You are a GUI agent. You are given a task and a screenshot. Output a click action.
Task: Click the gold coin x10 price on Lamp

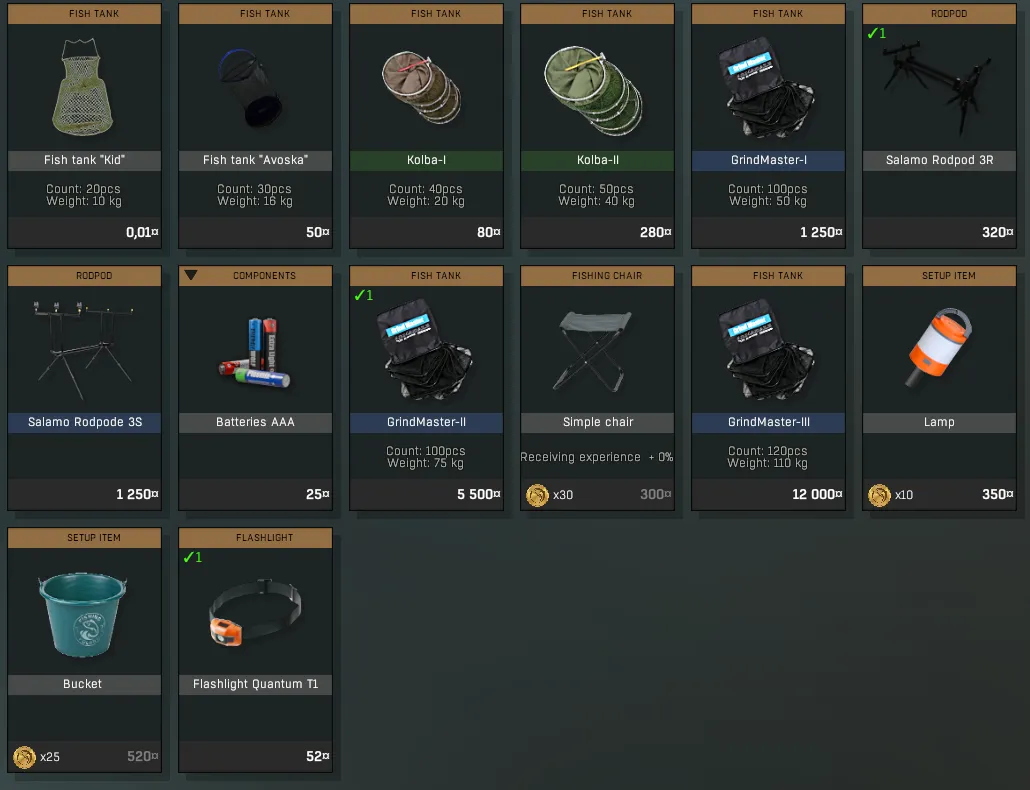pos(890,495)
